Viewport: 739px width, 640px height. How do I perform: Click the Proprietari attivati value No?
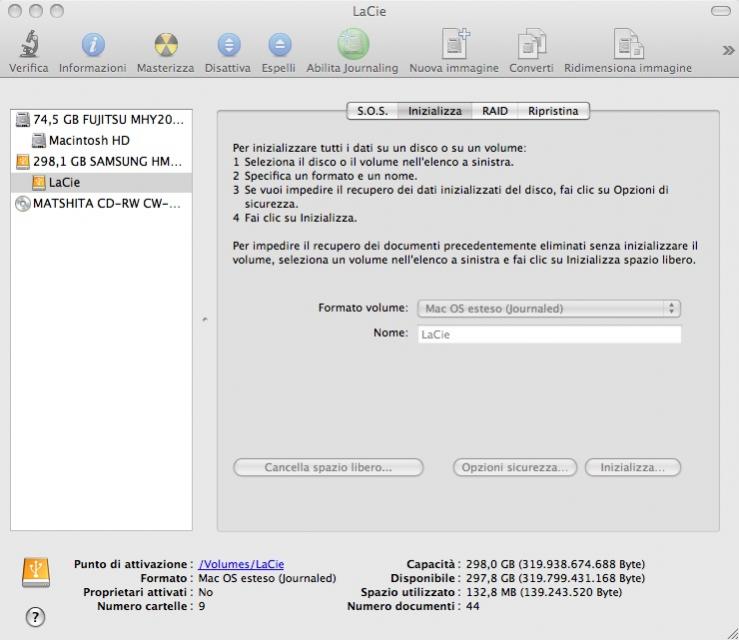[205, 592]
